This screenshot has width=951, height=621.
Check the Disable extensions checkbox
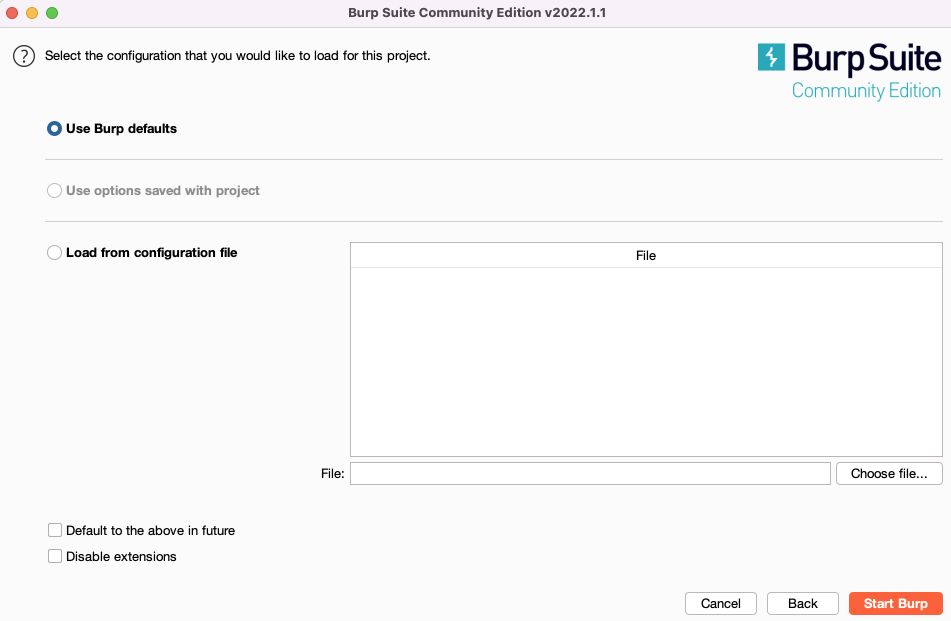[55, 556]
